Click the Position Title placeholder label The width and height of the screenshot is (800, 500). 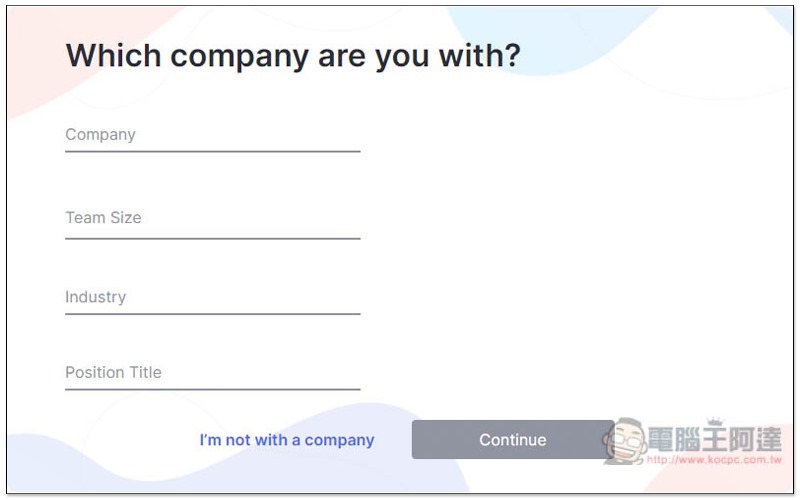pyautogui.click(x=113, y=372)
